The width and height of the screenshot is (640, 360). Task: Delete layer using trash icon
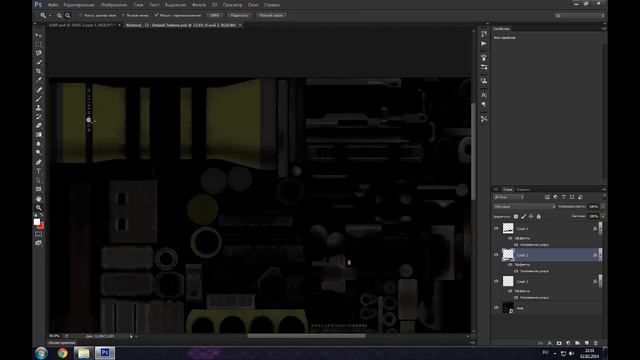point(596,343)
